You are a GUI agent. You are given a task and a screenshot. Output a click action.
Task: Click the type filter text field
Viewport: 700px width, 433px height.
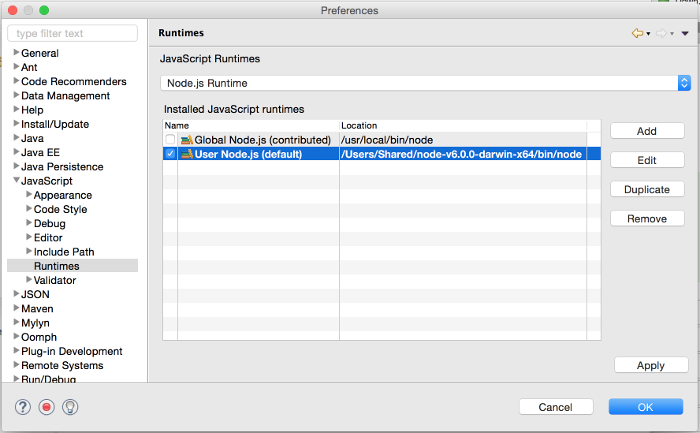(x=72, y=33)
